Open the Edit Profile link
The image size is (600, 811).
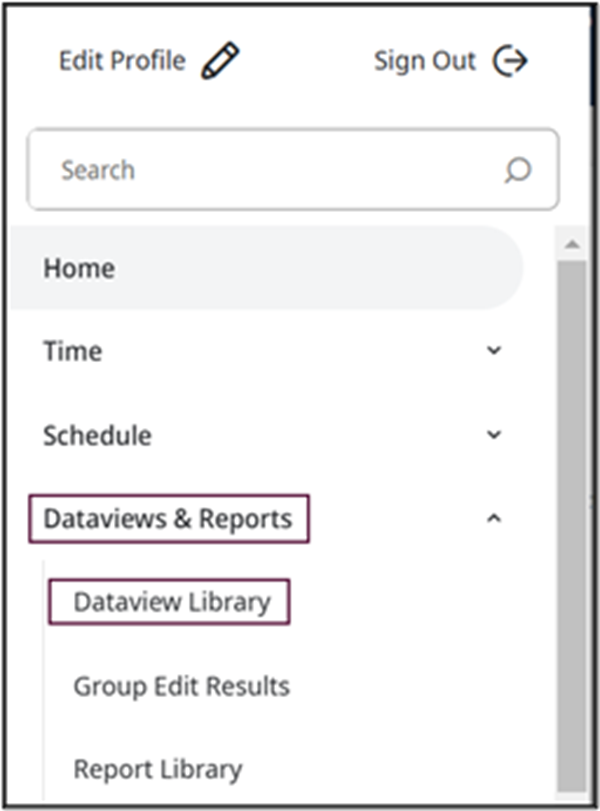point(122,61)
